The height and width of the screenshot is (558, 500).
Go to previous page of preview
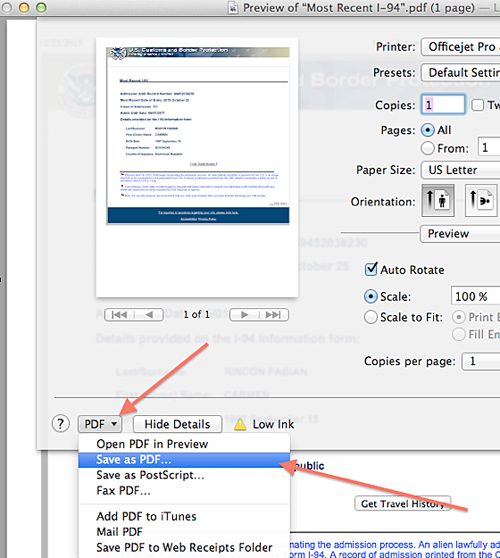[x=149, y=315]
